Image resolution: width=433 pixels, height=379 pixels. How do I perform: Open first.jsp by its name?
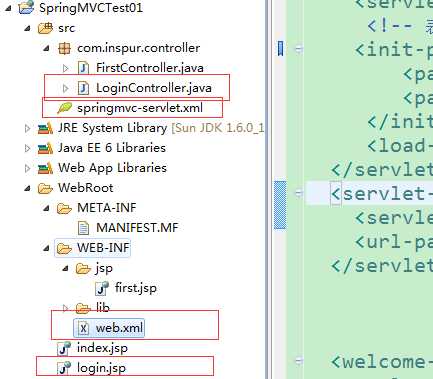point(136,288)
